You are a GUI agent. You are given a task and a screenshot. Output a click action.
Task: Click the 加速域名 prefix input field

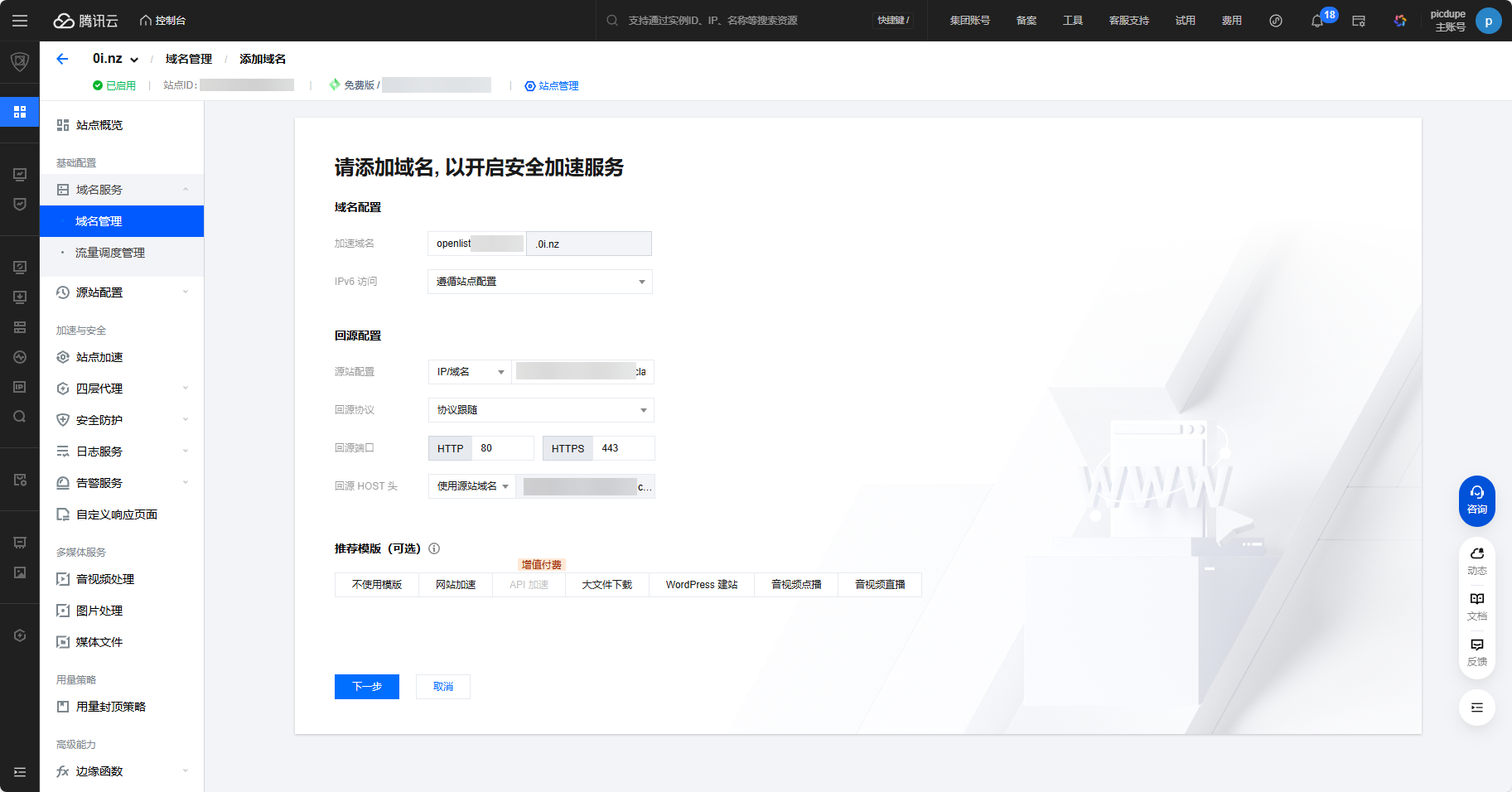(476, 244)
